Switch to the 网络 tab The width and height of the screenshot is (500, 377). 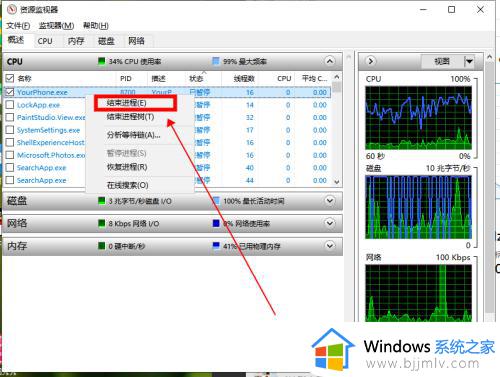136,41
